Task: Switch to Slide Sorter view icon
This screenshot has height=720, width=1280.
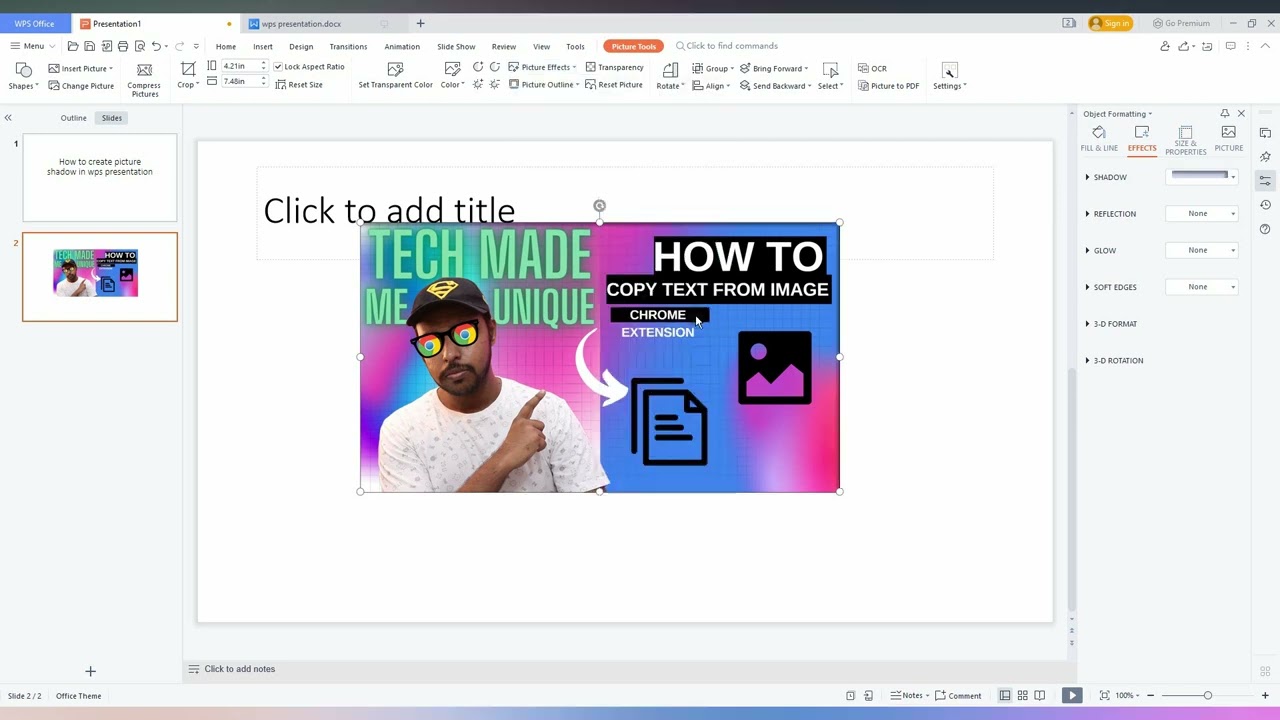Action: point(1022,695)
